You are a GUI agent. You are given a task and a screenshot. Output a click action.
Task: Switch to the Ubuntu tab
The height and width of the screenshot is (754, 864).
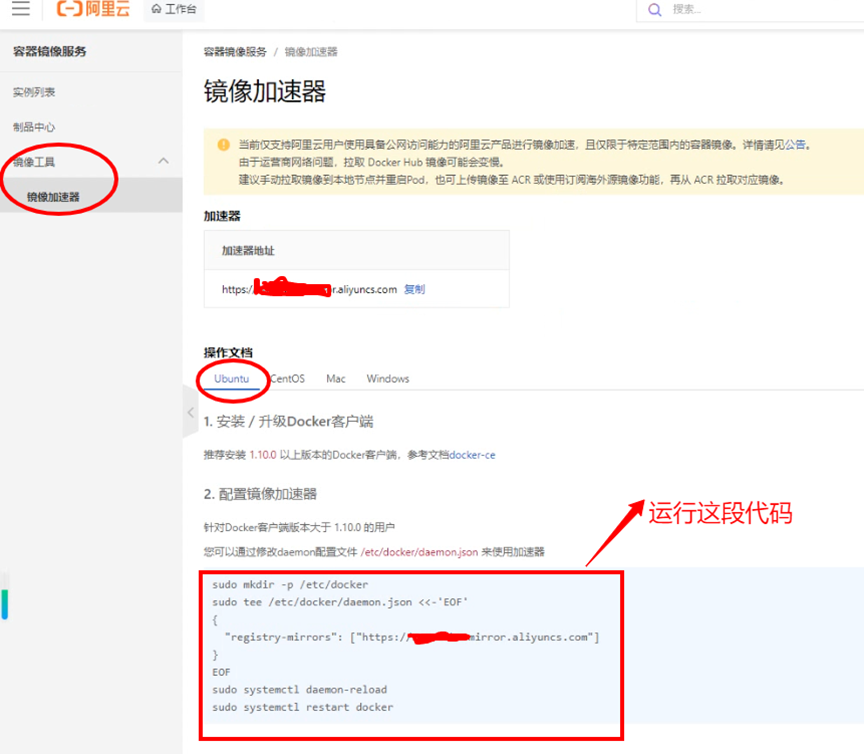pos(231,379)
